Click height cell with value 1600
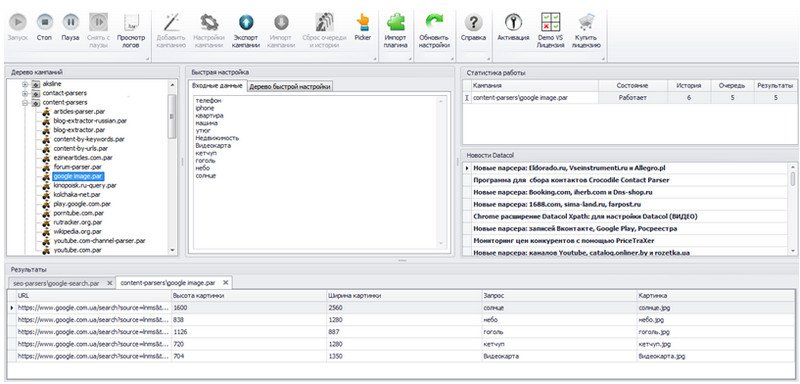The height and width of the screenshot is (384, 800). click(x=249, y=308)
